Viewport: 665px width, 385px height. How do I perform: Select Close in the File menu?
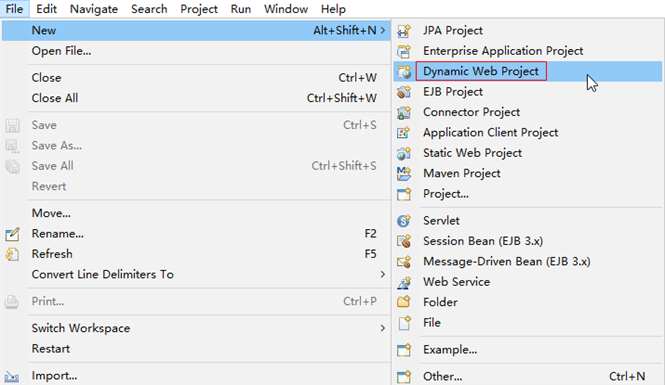tap(196, 78)
